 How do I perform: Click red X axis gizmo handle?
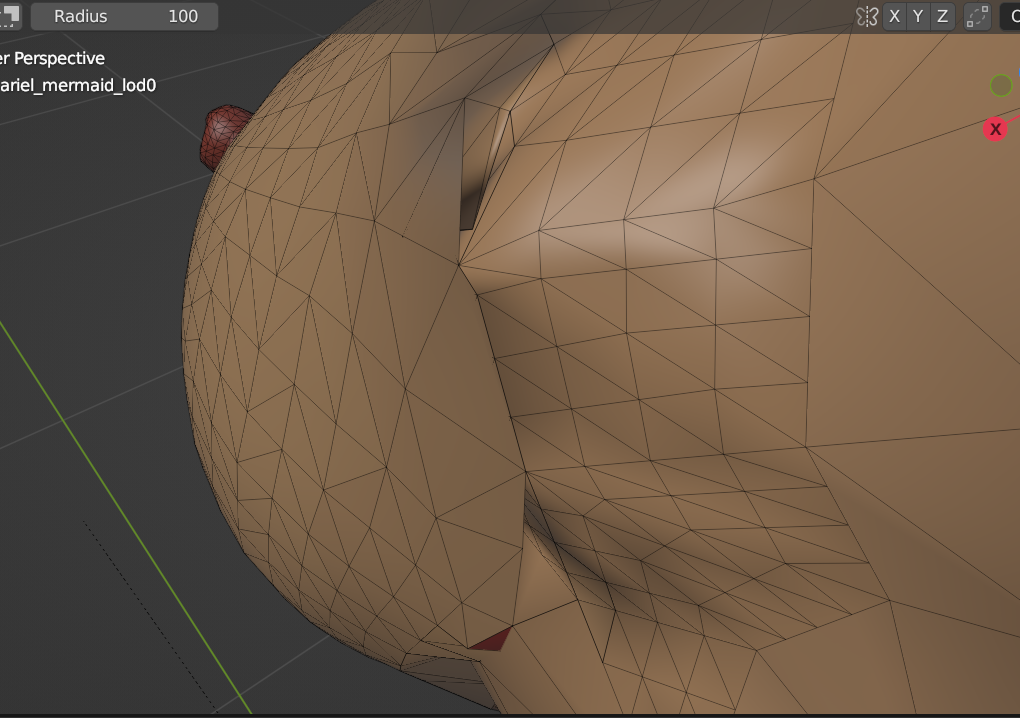pyautogui.click(x=995, y=129)
